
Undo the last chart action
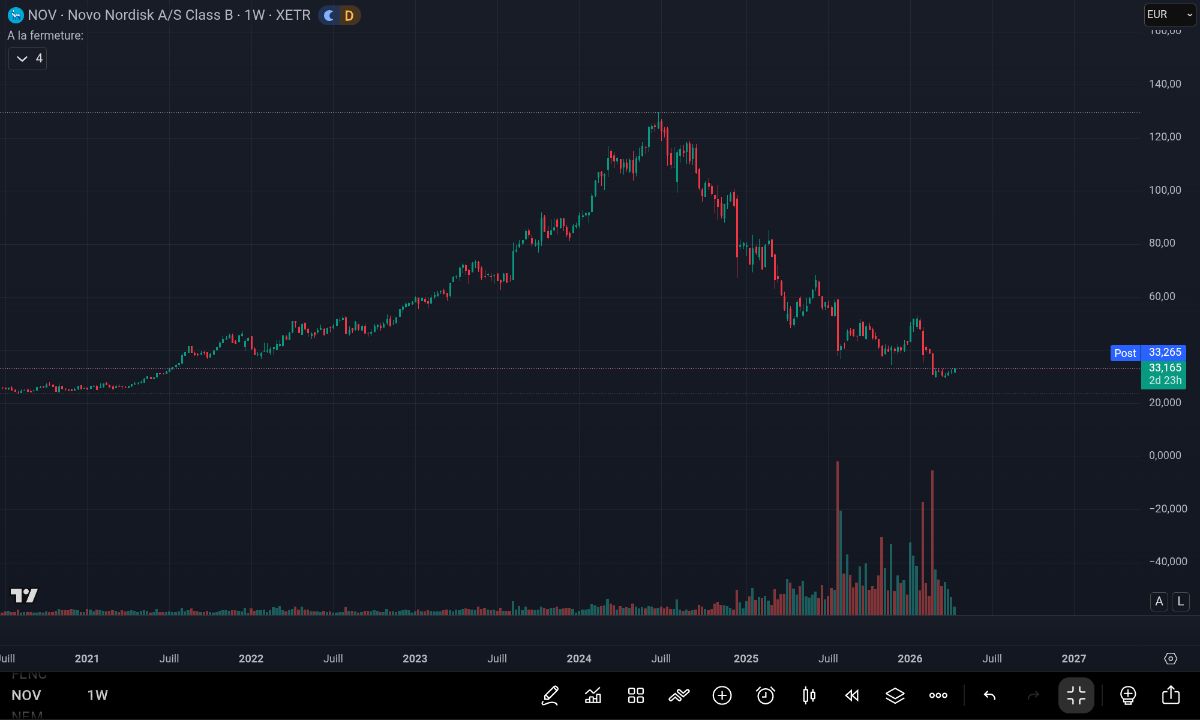click(990, 695)
